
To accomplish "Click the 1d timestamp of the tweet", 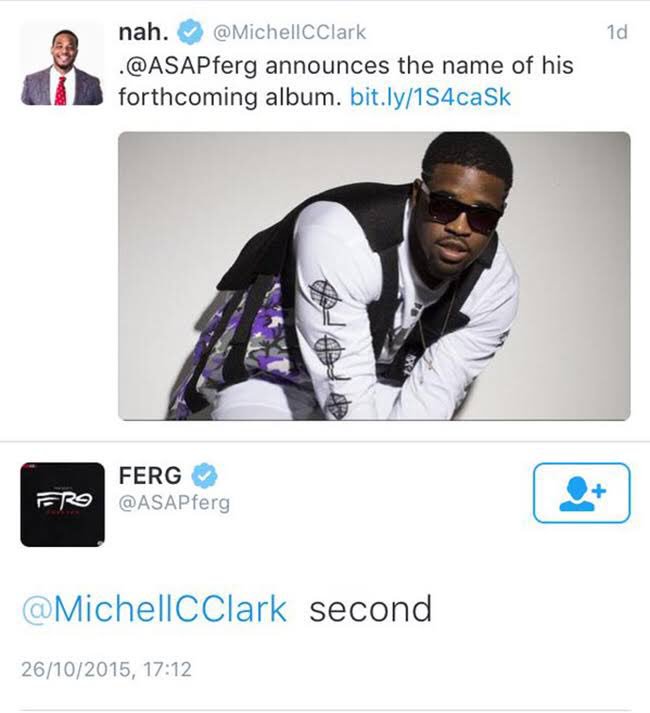I will pyautogui.click(x=617, y=32).
